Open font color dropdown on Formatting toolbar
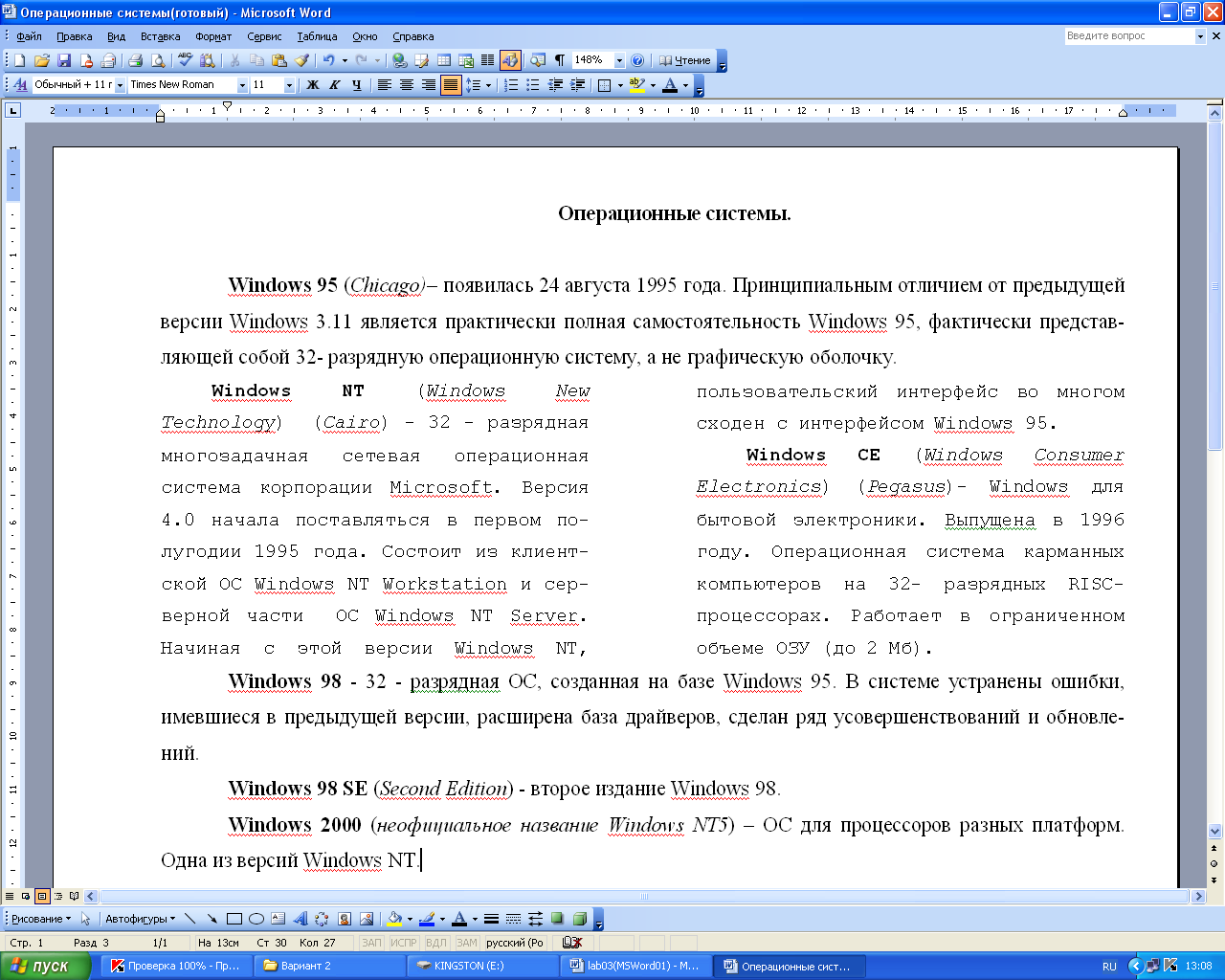Viewport: 1225px width, 980px height. pyautogui.click(x=685, y=85)
